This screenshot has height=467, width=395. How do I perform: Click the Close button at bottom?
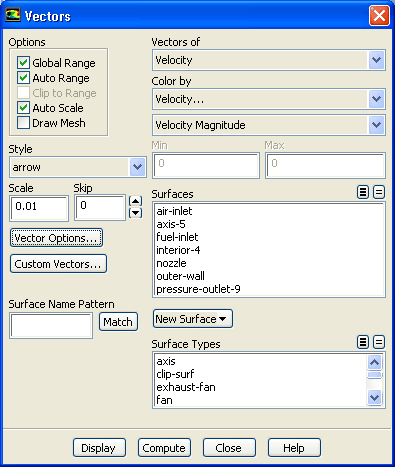(229, 448)
